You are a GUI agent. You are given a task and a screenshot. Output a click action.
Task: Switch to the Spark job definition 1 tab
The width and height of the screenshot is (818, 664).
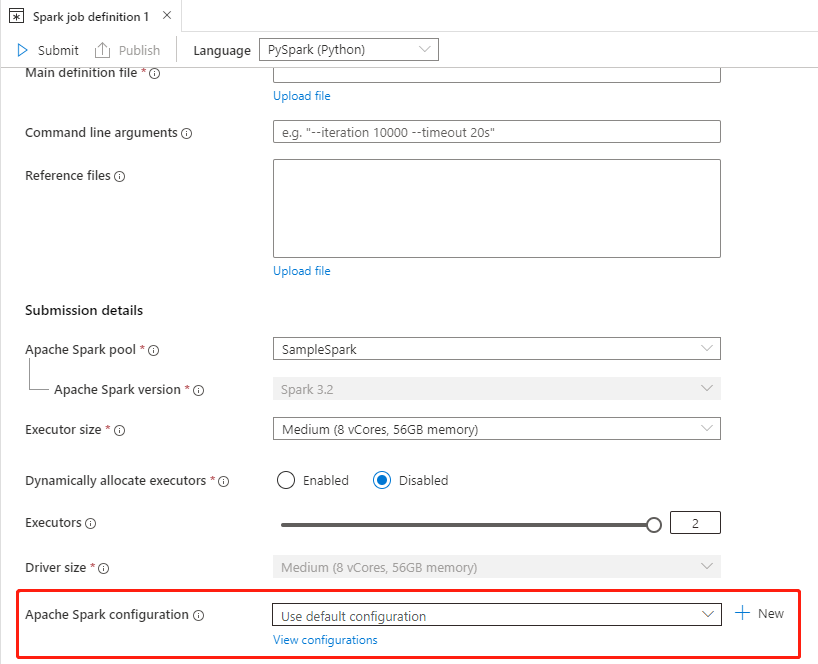[x=88, y=16]
